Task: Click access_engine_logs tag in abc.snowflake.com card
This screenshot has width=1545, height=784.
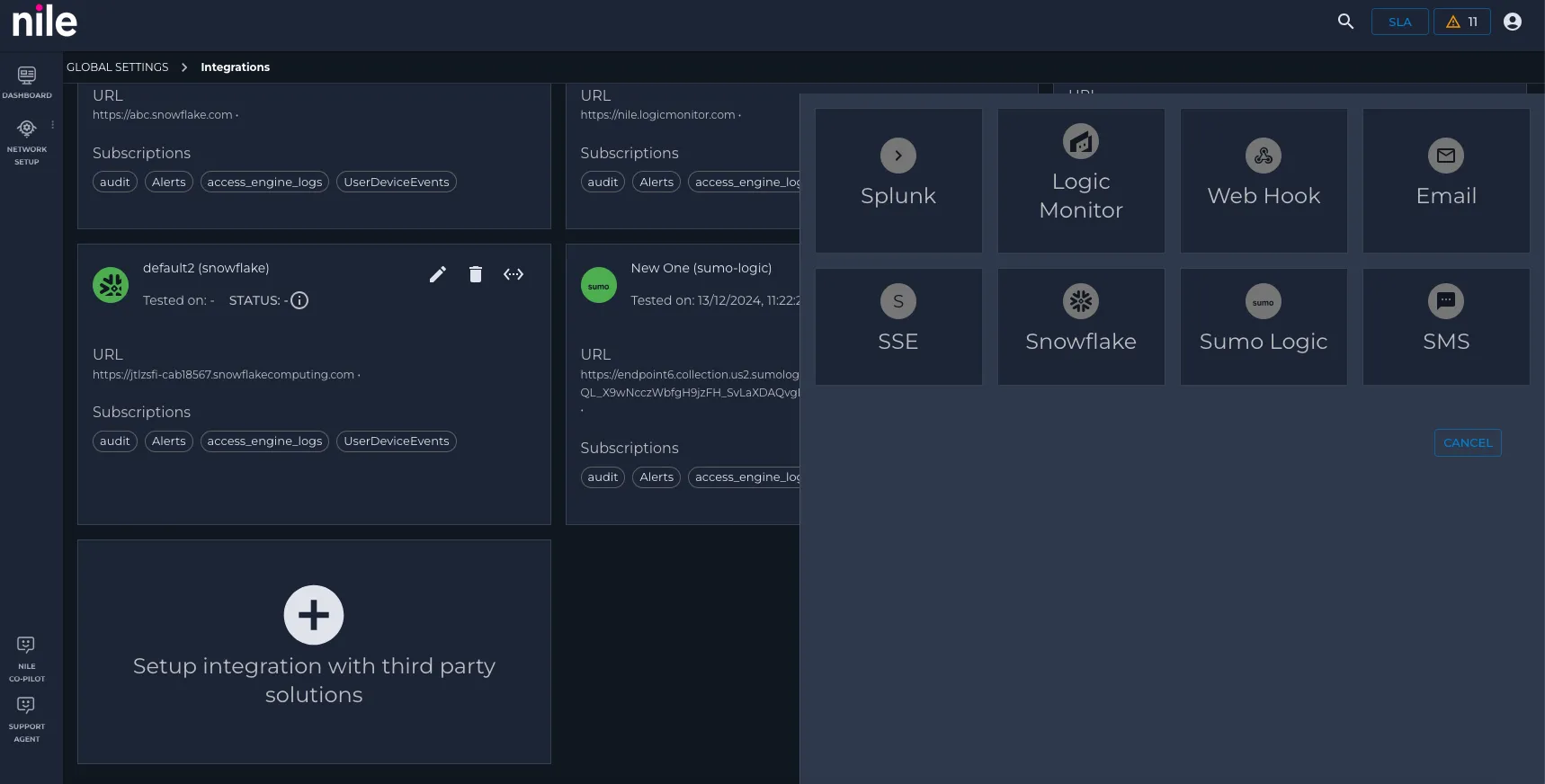Action: (264, 183)
